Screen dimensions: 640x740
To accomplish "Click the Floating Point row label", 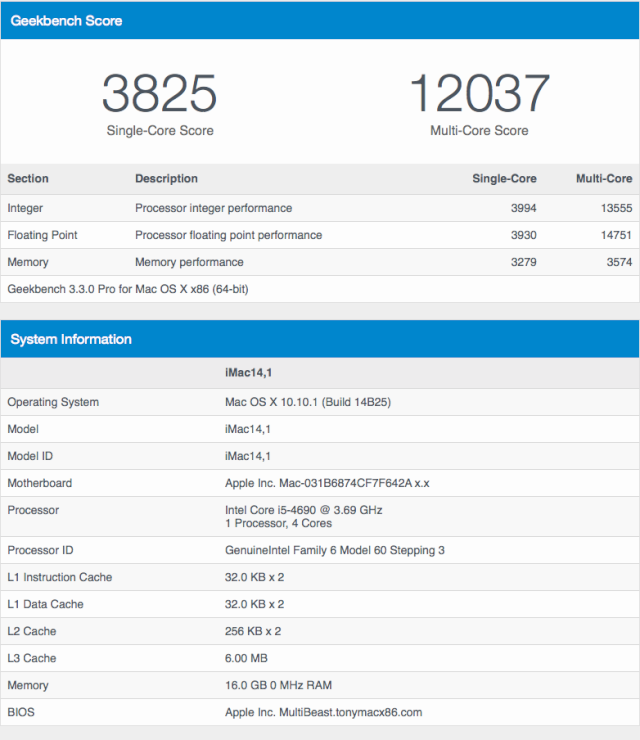I will coord(42,235).
